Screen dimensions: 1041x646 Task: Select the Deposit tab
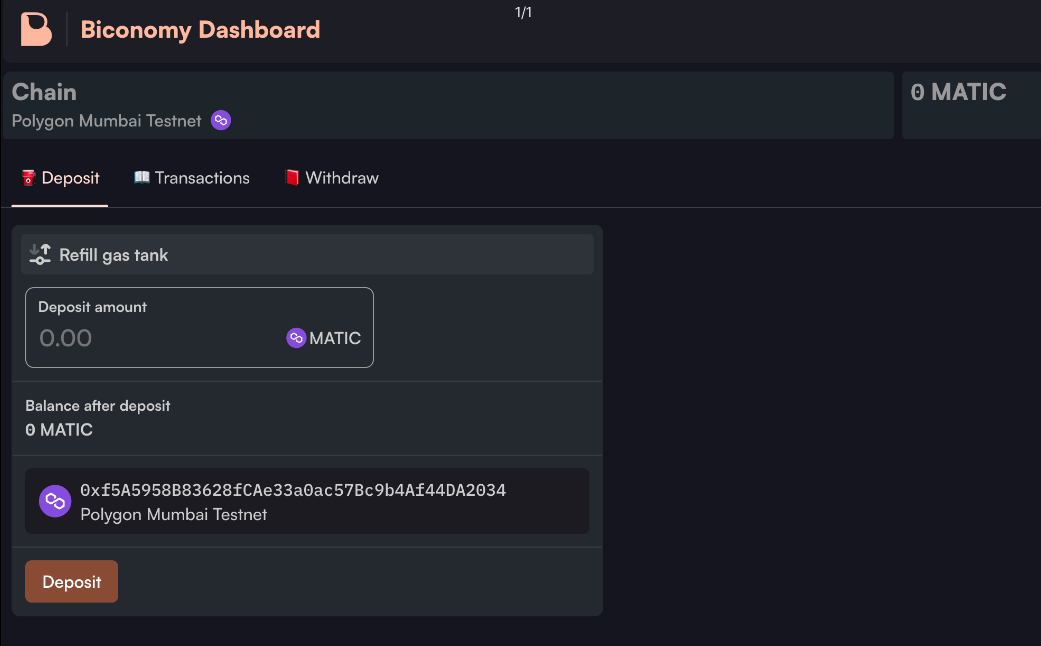70,178
